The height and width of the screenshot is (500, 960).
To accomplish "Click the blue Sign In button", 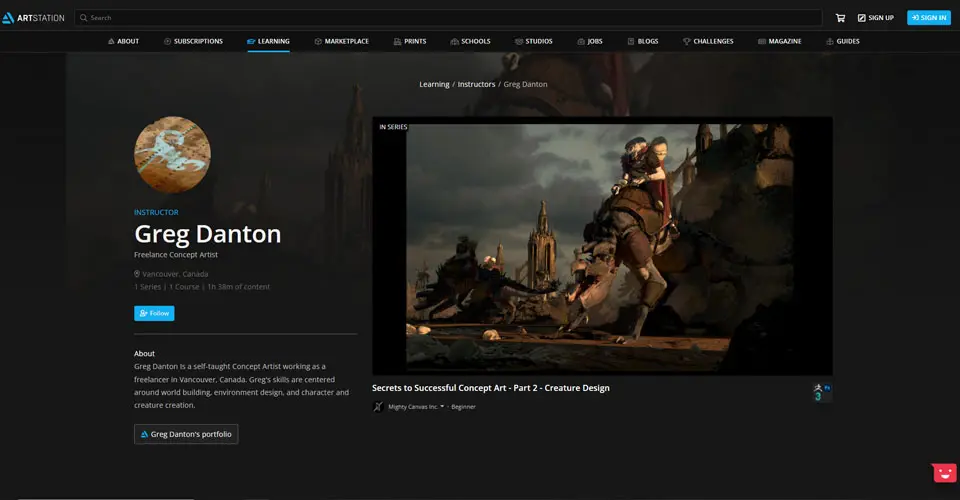I will click(x=929, y=18).
